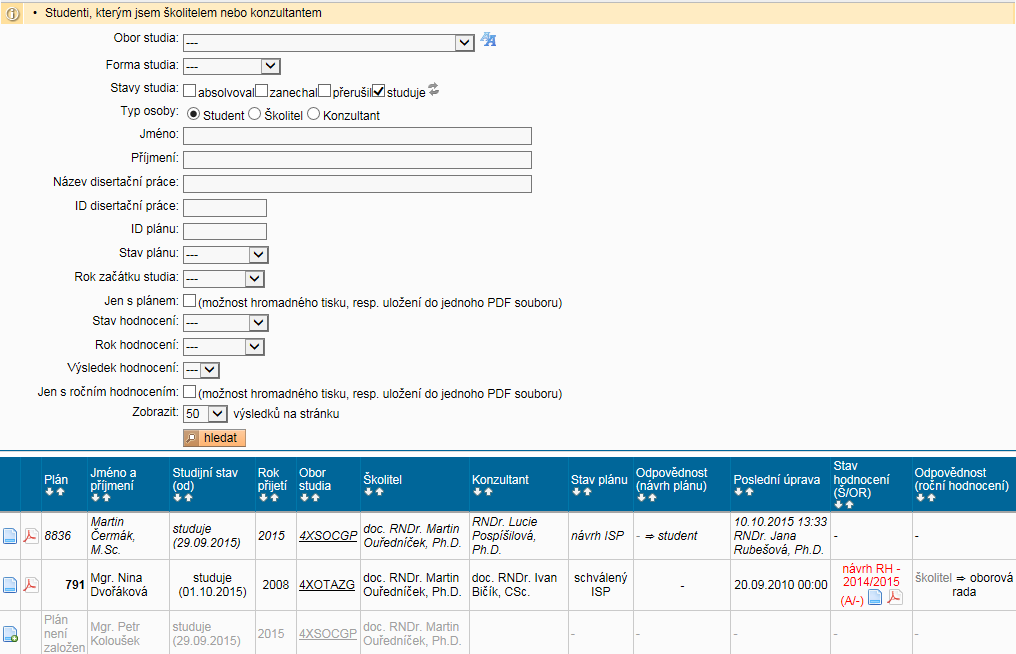This screenshot has height=654, width=1016.
Task: Open the Zobrazit results-per-page dropdown
Action: click(205, 414)
